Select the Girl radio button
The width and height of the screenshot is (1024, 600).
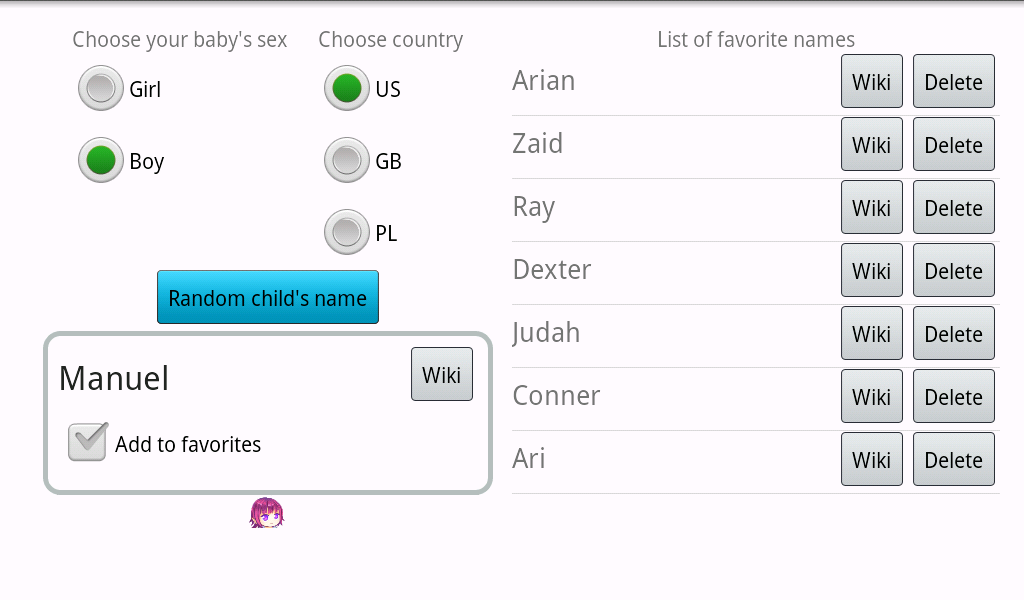pyautogui.click(x=101, y=89)
